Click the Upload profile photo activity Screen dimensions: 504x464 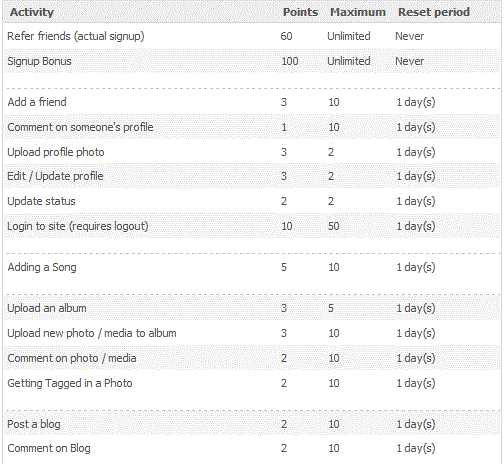click(x=56, y=152)
